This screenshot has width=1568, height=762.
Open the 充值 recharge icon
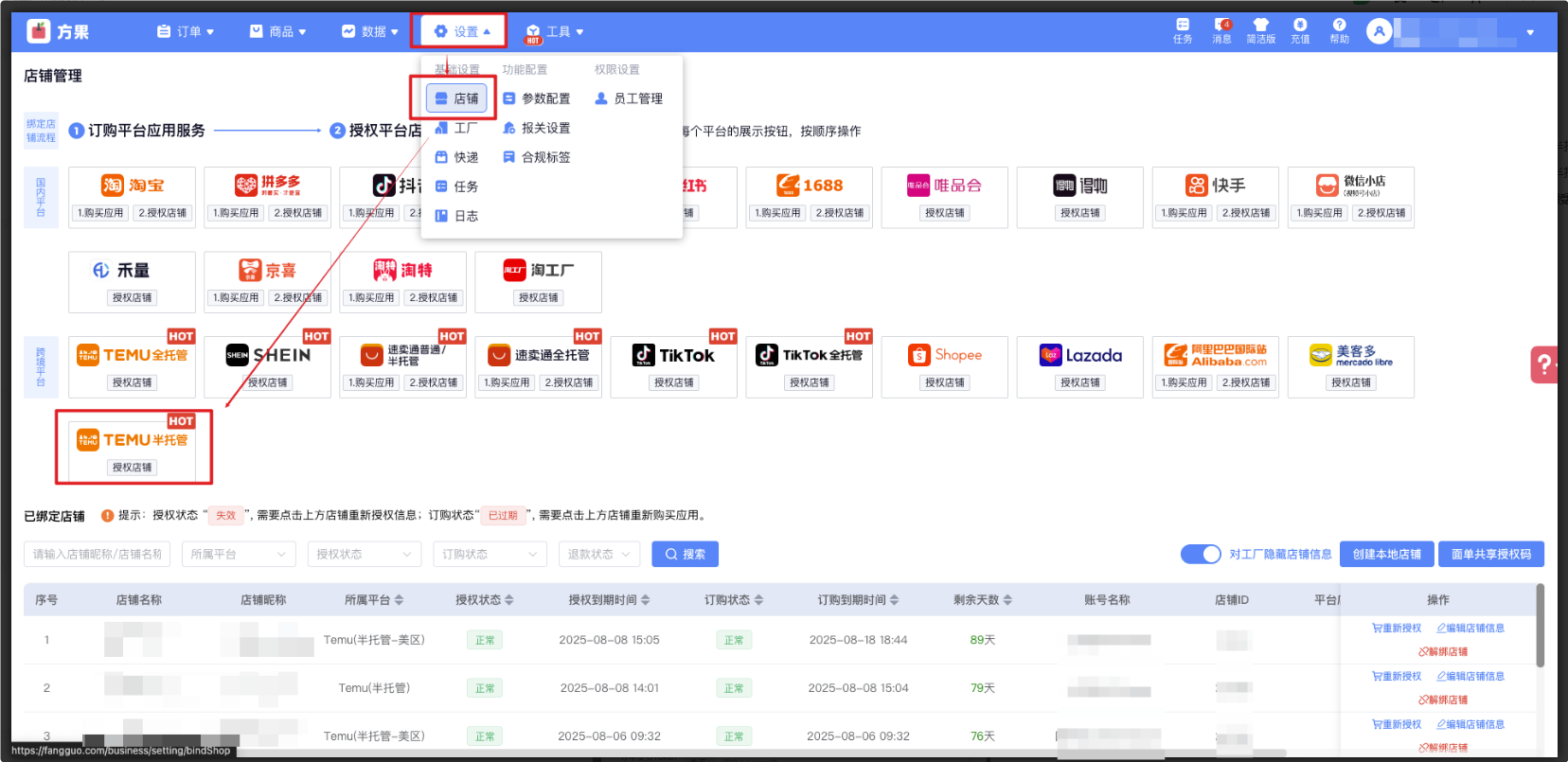pyautogui.click(x=1300, y=26)
